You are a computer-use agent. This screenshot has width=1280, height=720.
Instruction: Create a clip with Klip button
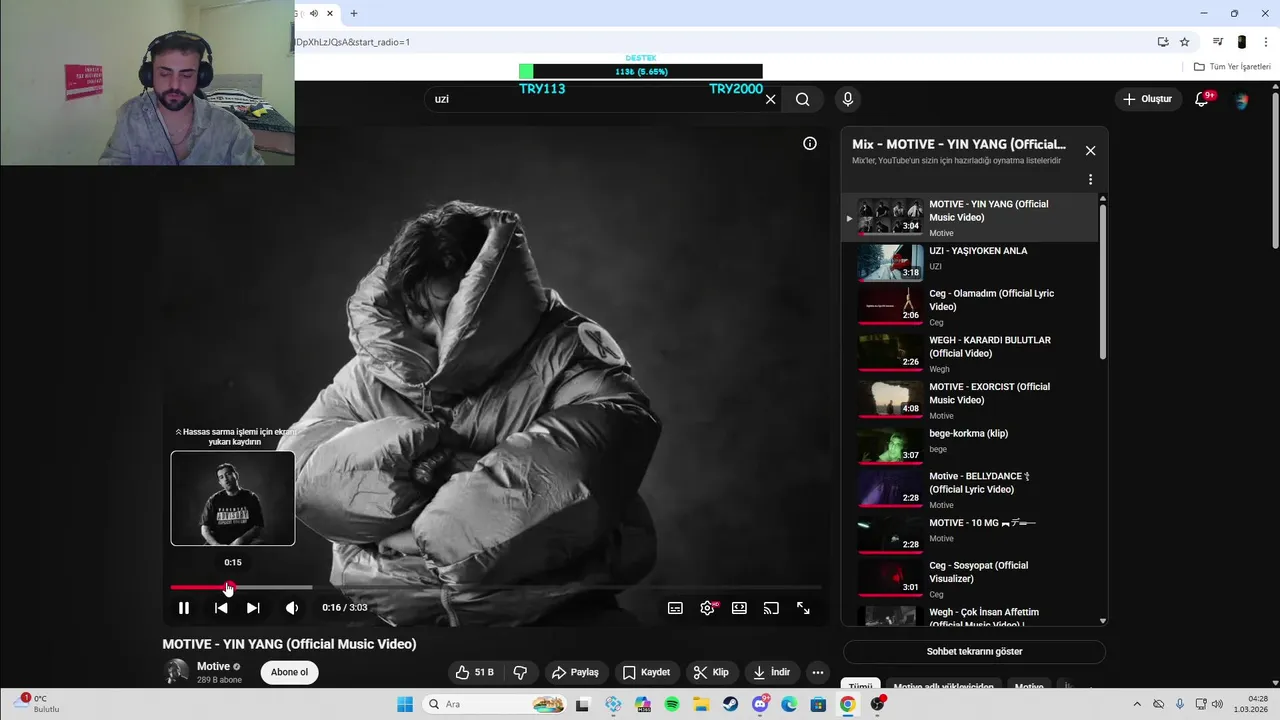click(x=711, y=672)
